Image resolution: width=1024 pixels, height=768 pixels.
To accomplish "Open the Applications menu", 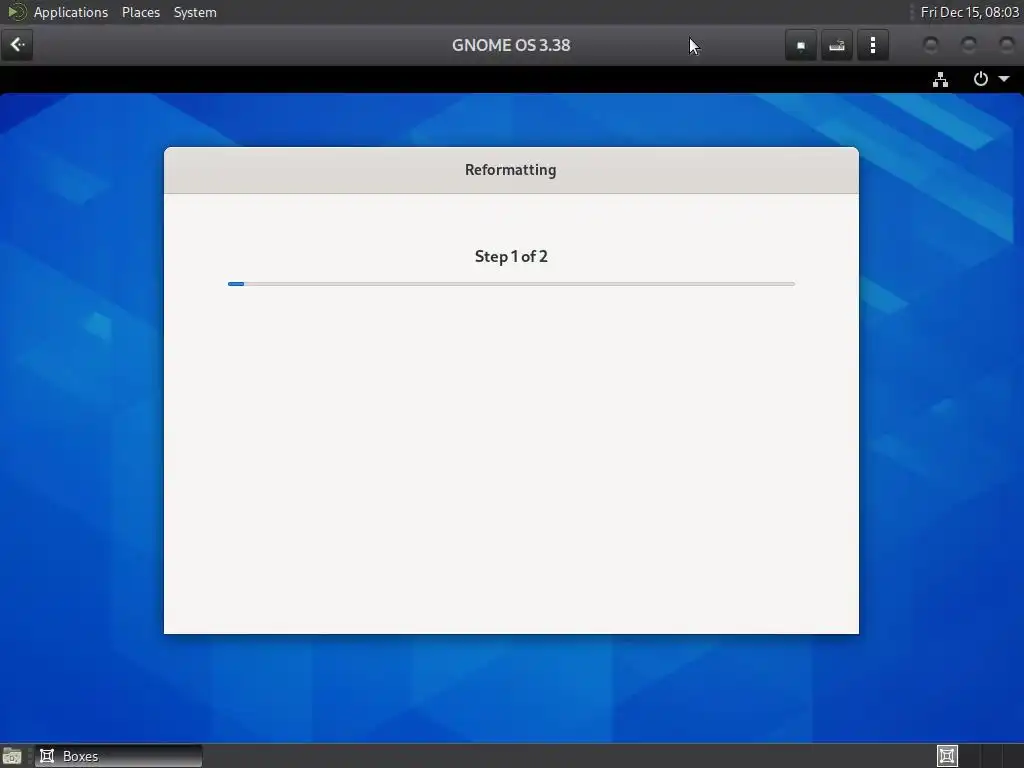I will click(71, 12).
